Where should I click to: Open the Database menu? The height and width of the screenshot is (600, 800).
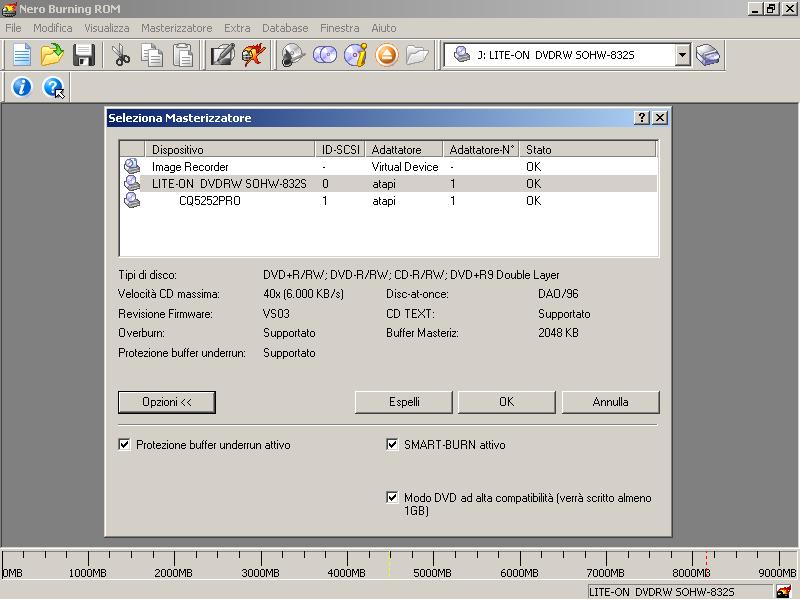click(x=285, y=28)
